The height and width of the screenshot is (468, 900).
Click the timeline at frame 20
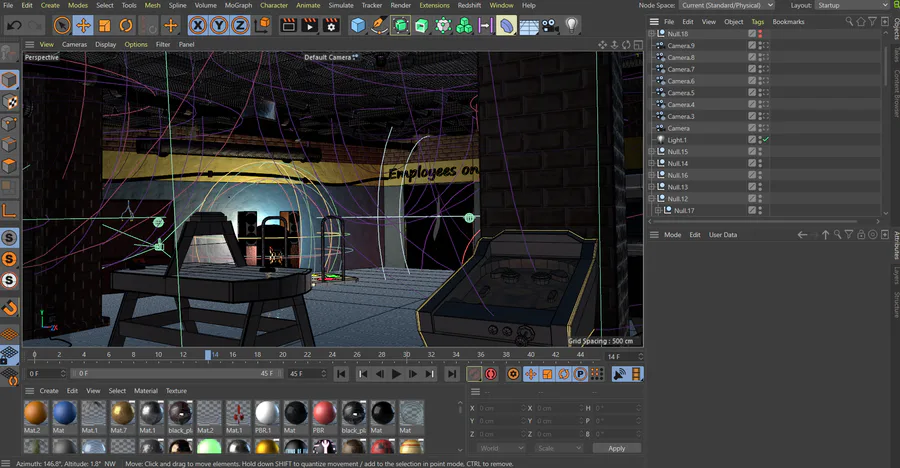tap(282, 355)
